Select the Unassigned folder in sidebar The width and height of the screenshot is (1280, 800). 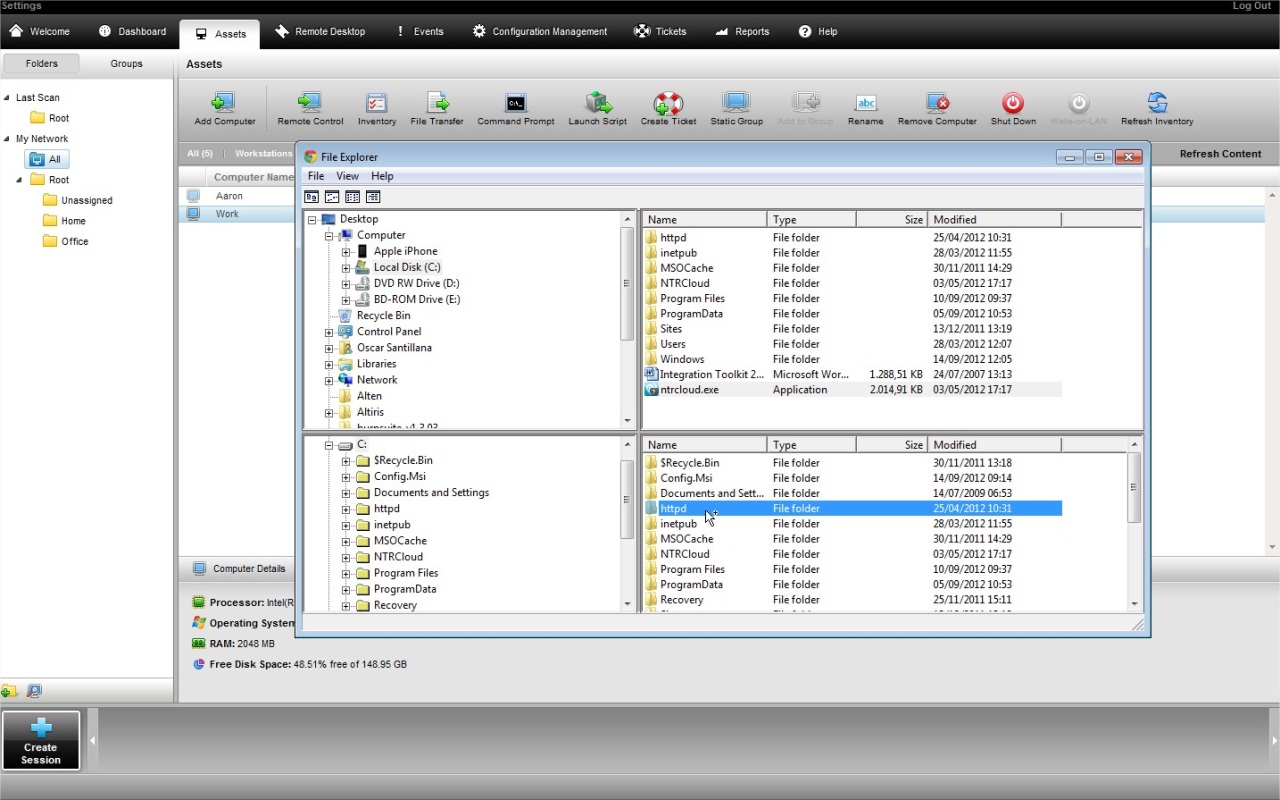tap(78, 200)
